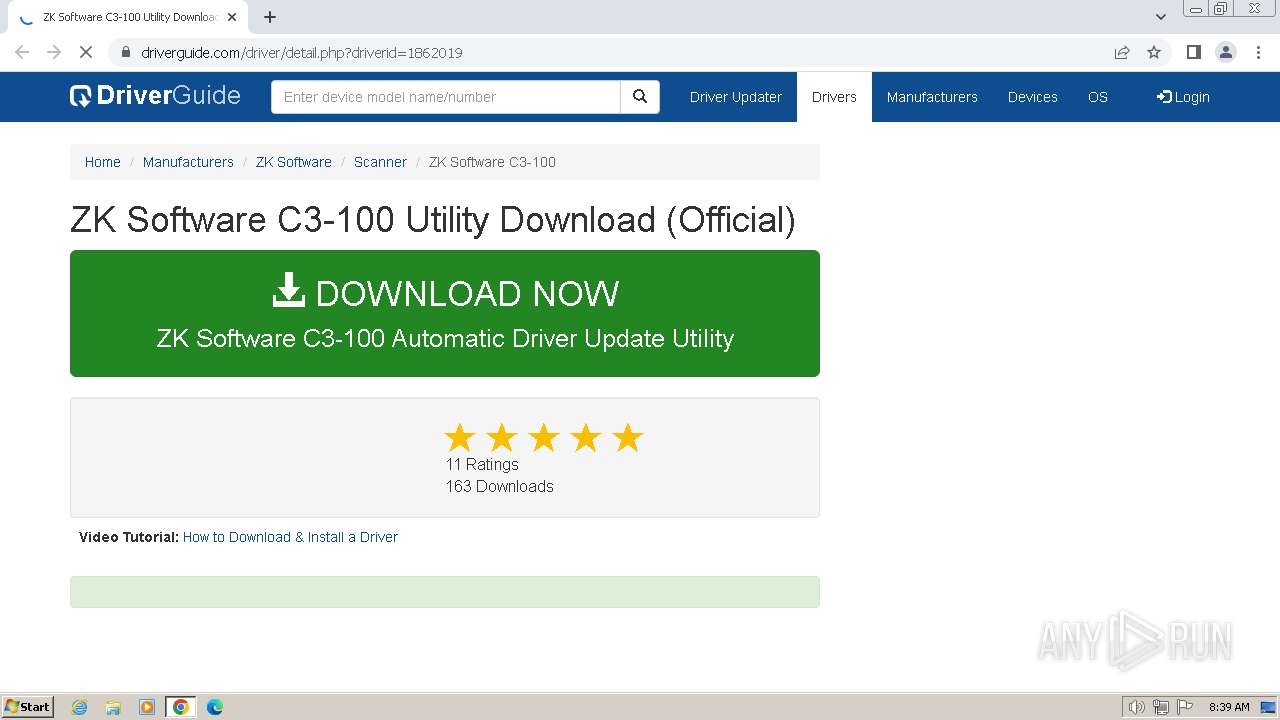Click the DriverGuide logo

[155, 96]
